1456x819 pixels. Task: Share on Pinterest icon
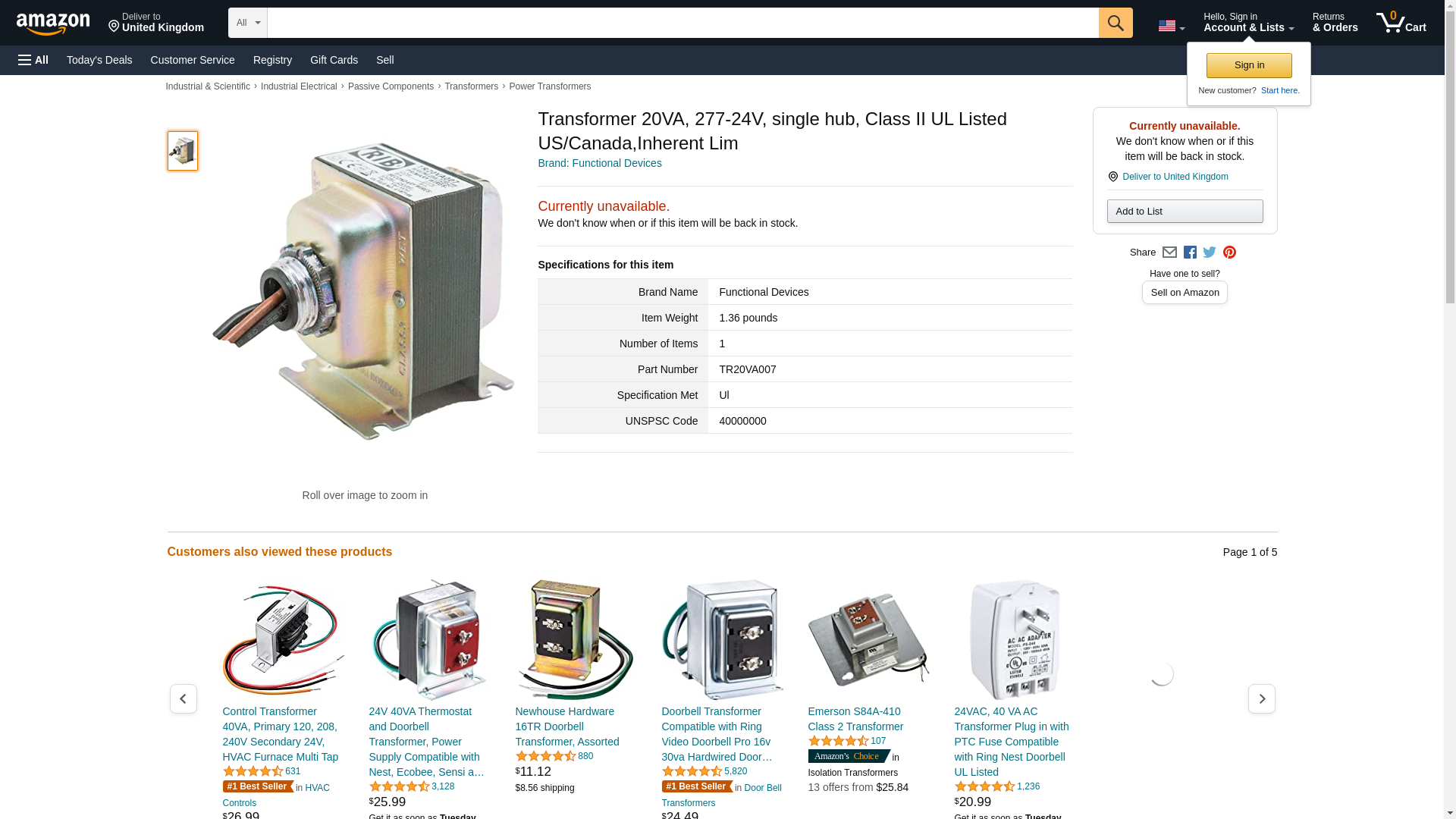click(x=1229, y=253)
